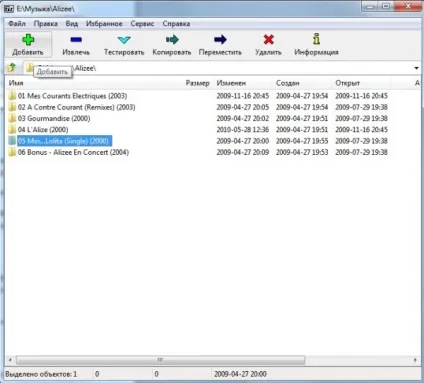The height and width of the screenshot is (383, 424).
Task: Click modified date 2009-04-27 20:09
Action: (x=243, y=152)
